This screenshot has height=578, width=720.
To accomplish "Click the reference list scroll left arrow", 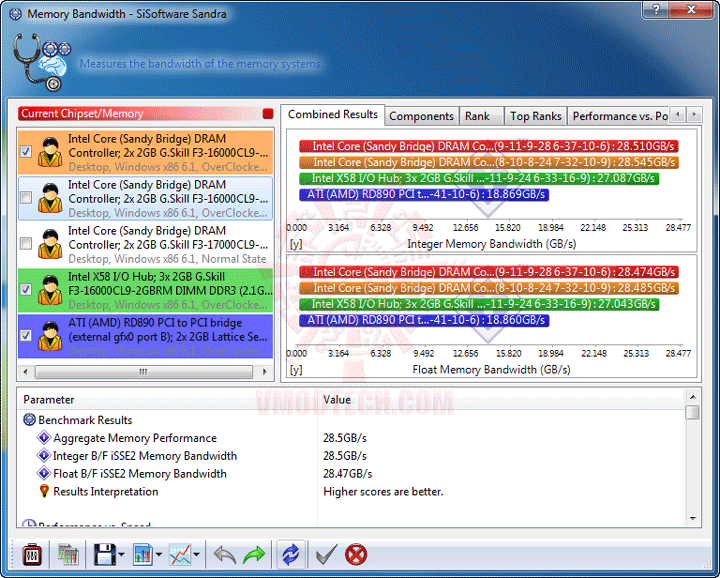I will (x=25, y=372).
